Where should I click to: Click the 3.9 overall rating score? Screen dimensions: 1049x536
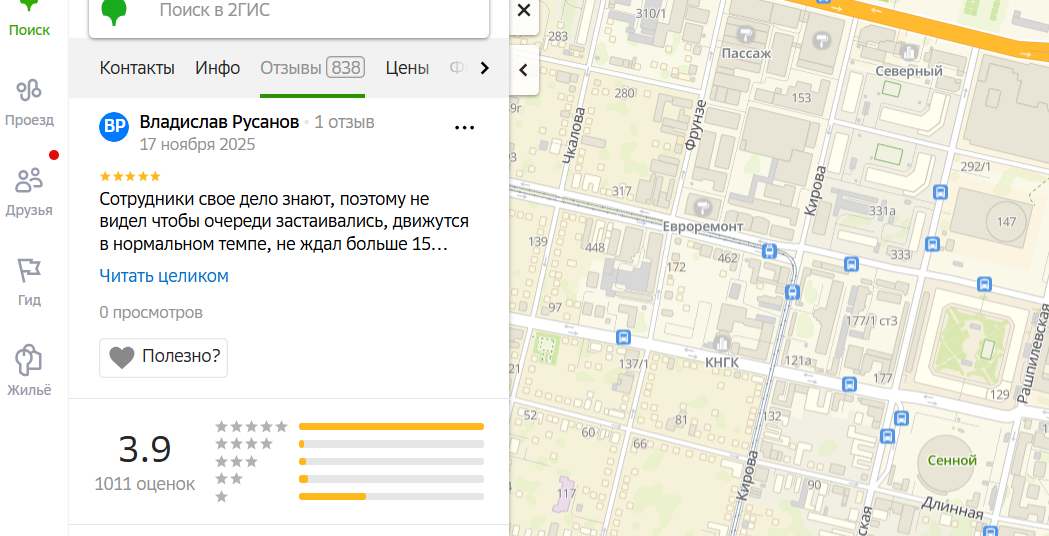coord(145,449)
